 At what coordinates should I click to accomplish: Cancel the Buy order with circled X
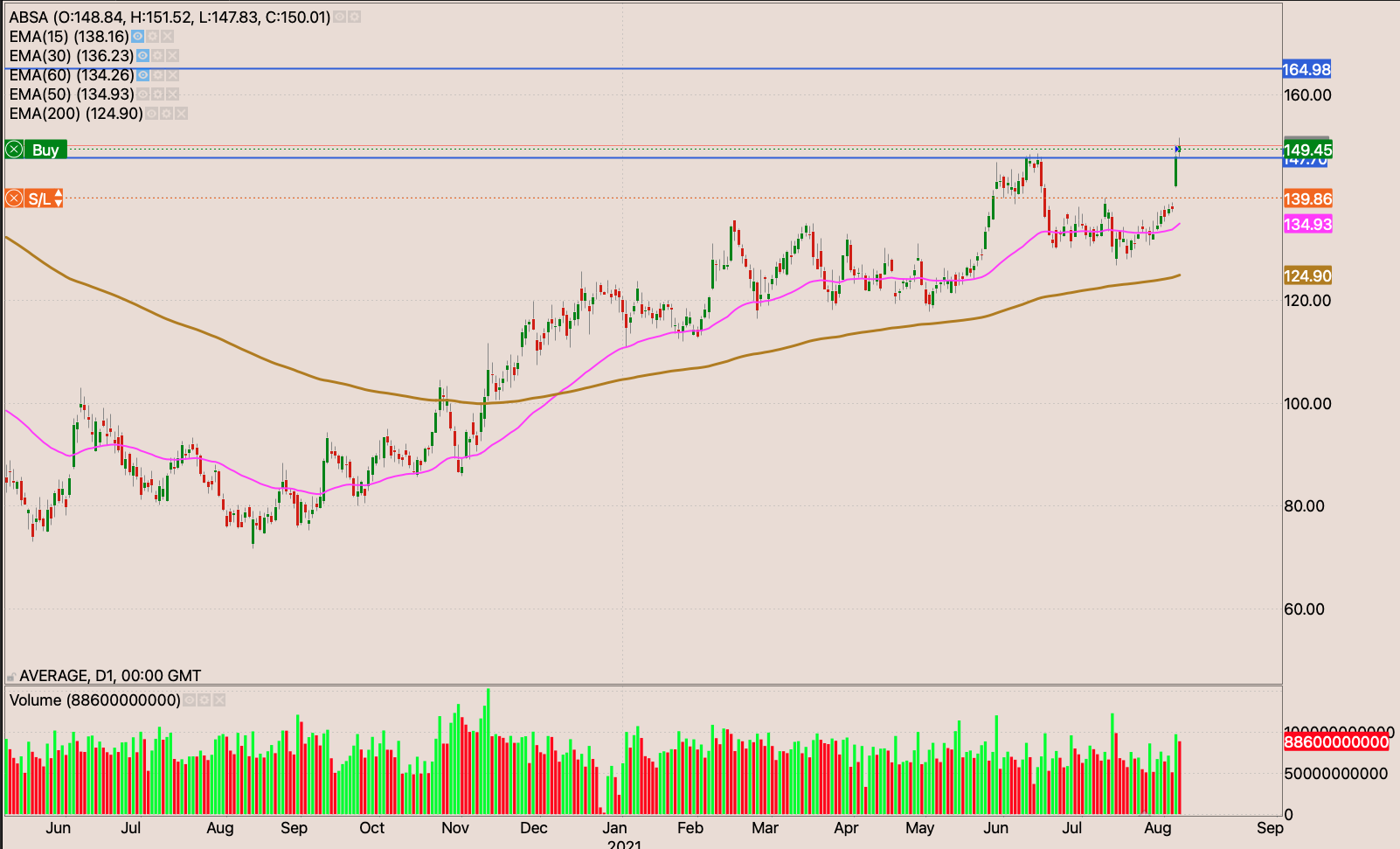tap(14, 150)
